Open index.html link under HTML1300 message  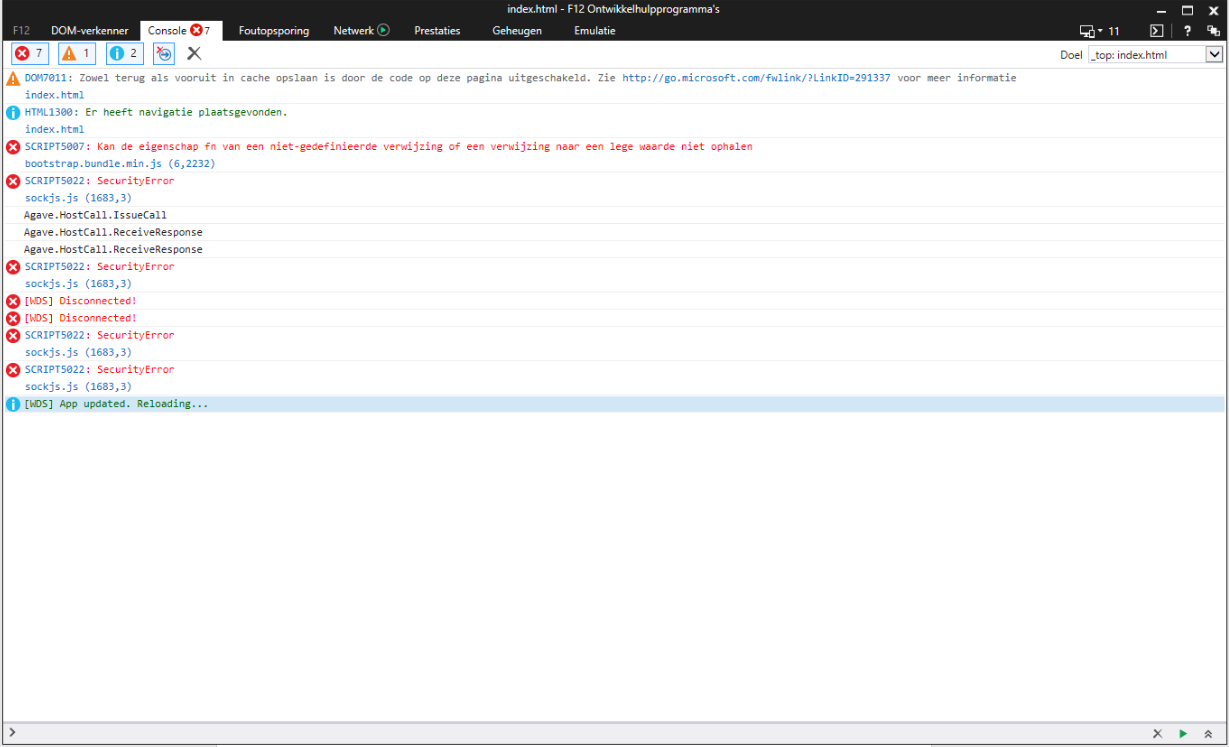[x=54, y=129]
